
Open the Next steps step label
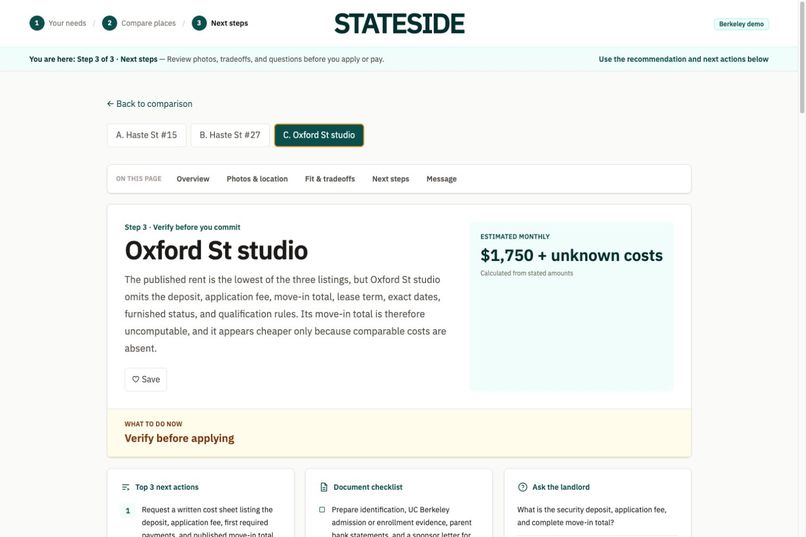[229, 23]
